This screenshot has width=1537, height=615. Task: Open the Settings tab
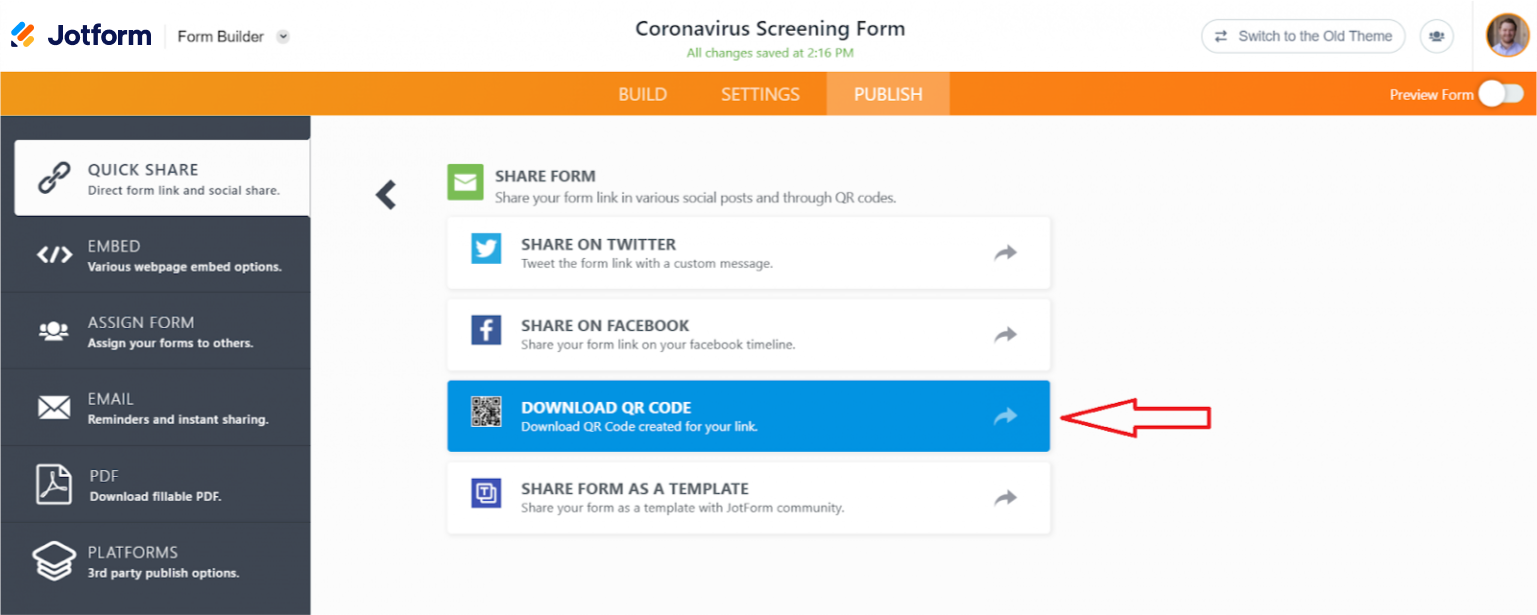point(760,94)
